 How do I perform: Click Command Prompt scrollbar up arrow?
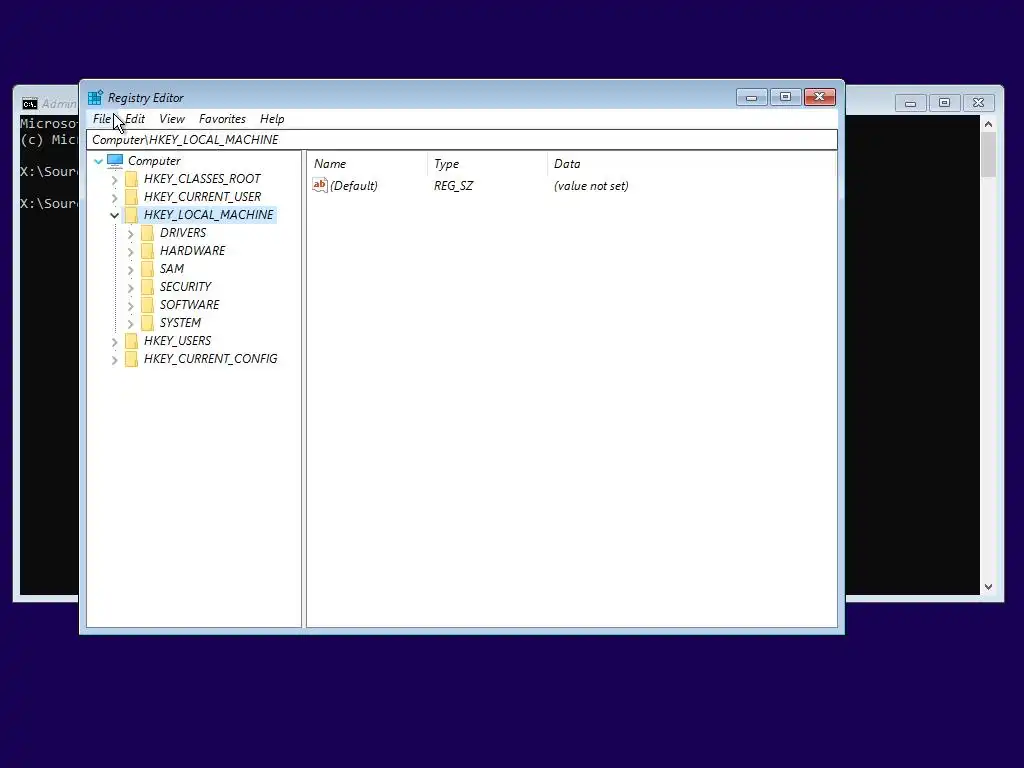[x=988, y=124]
